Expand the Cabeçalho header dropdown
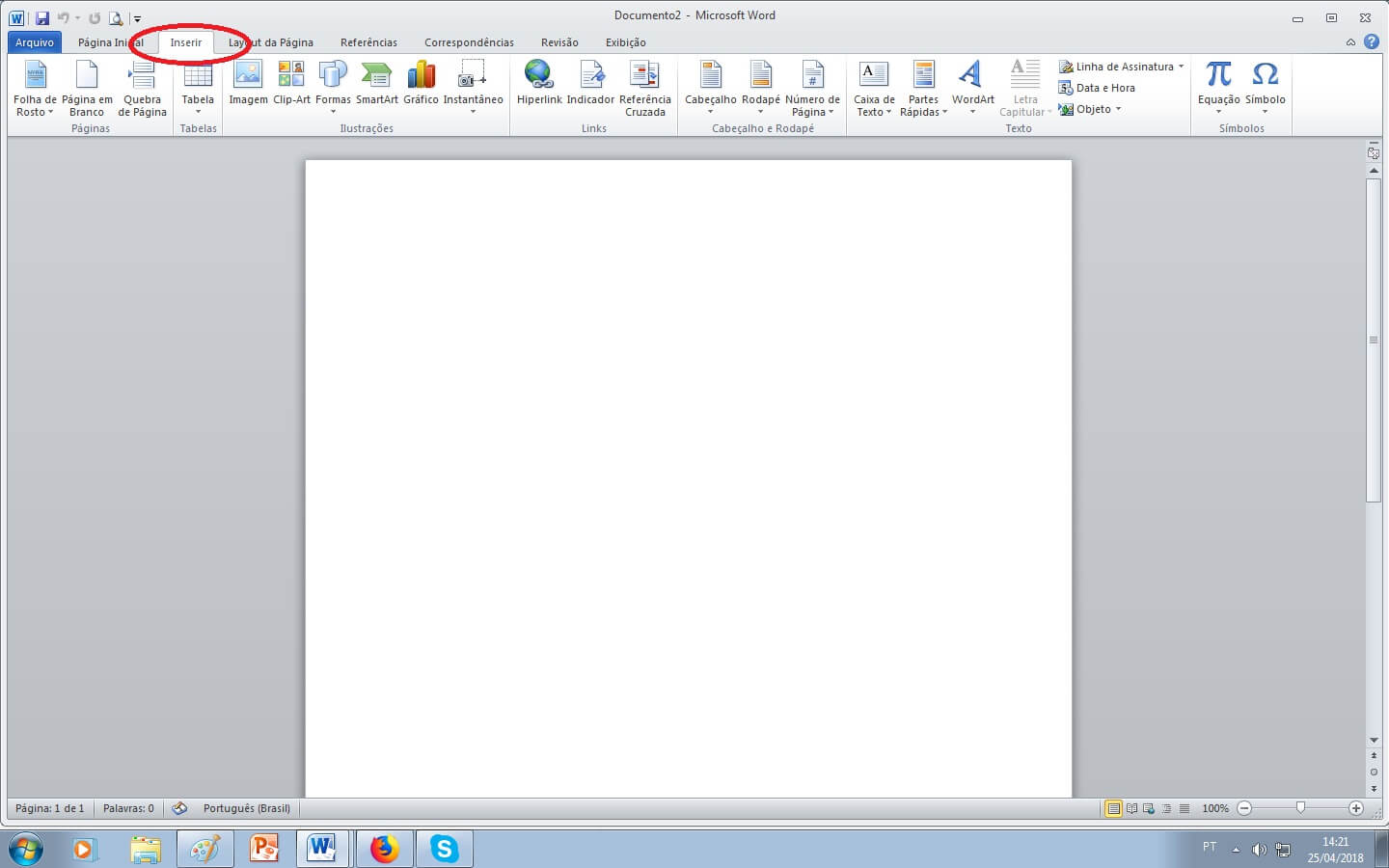Screen dimensions: 1389x868 pyautogui.click(x=710, y=89)
